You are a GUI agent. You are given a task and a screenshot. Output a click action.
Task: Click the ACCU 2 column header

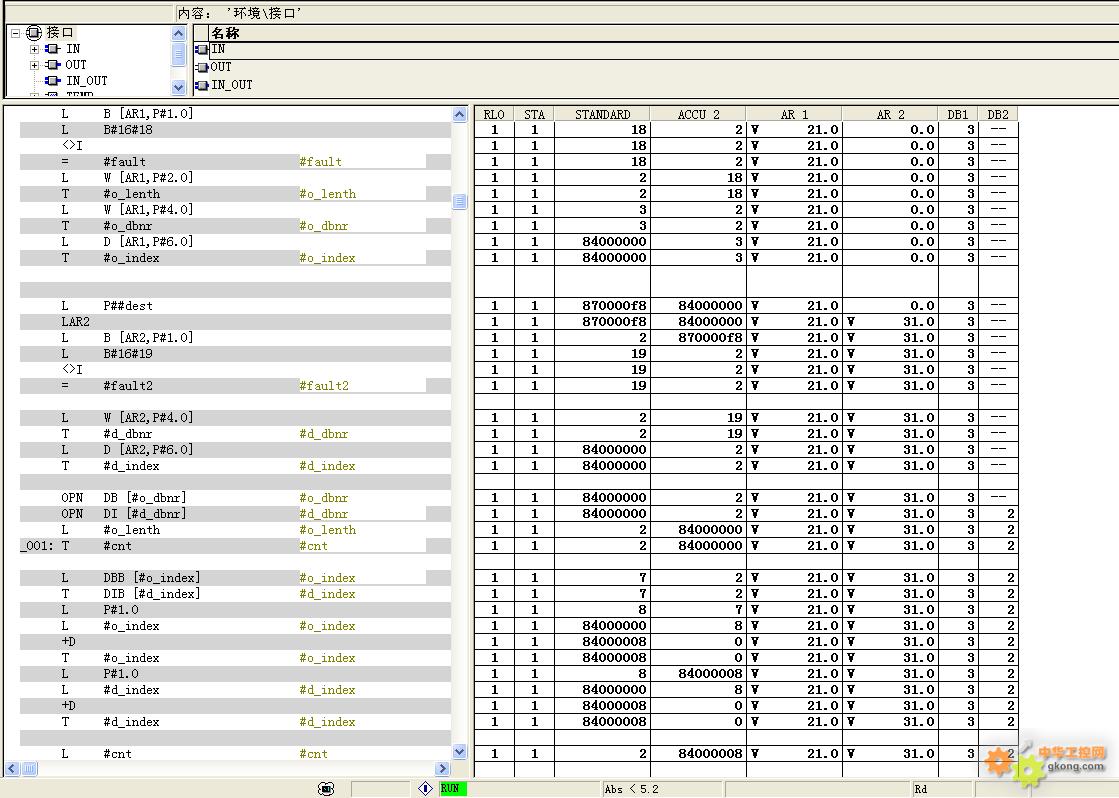tap(698, 114)
